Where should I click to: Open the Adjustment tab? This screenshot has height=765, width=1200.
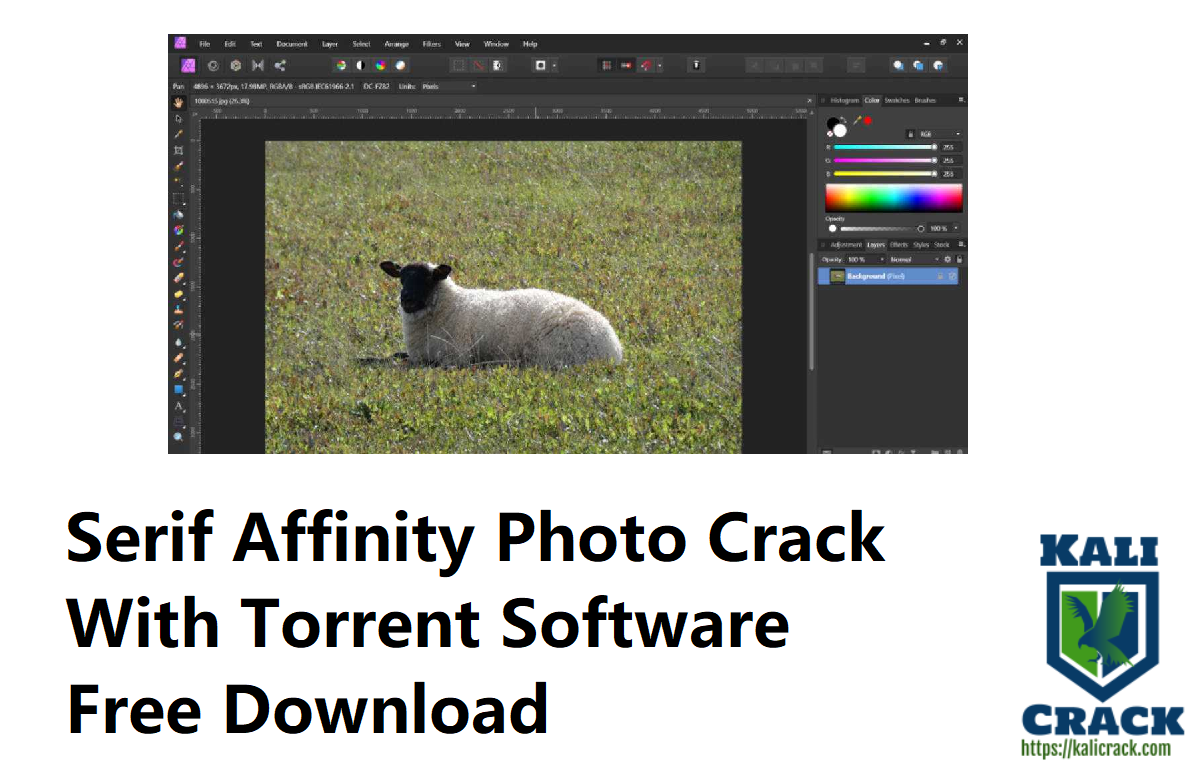click(846, 245)
